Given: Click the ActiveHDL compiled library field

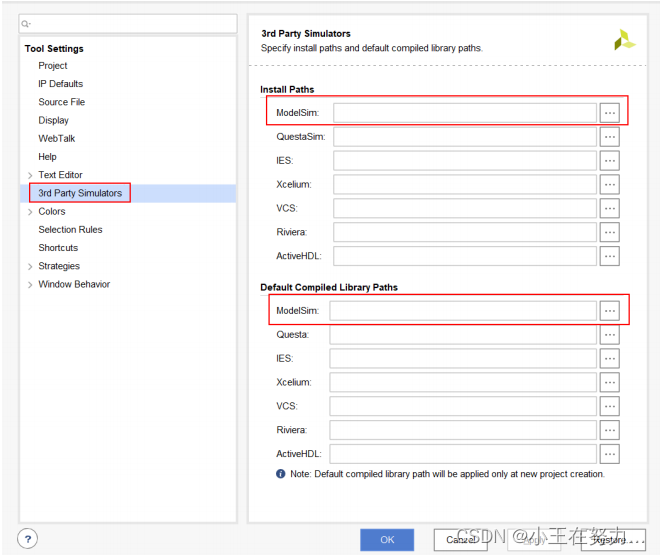Looking at the screenshot, I should pos(463,454).
